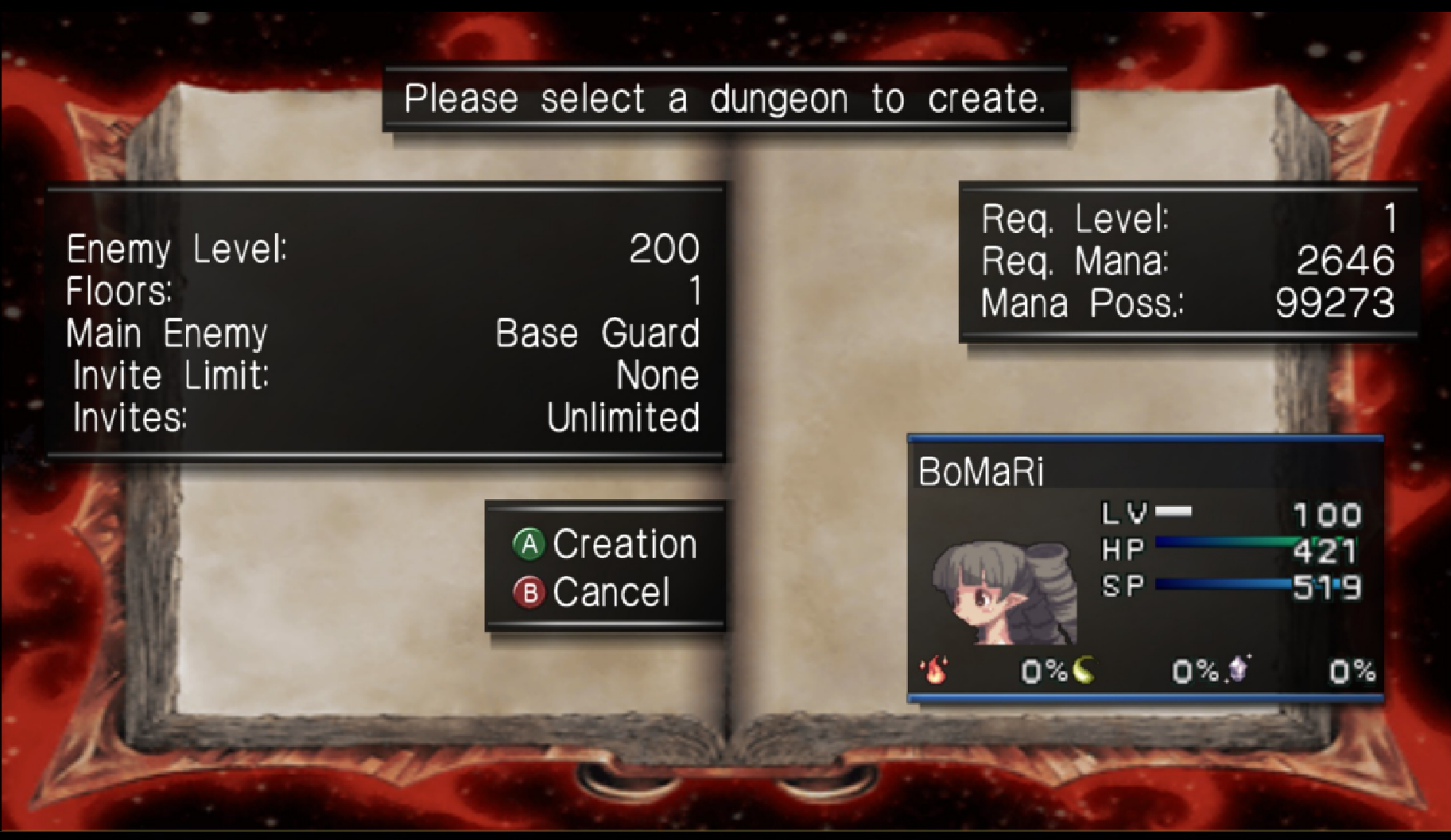Click the ice crystal element icon
The image size is (1451, 840).
click(1237, 669)
